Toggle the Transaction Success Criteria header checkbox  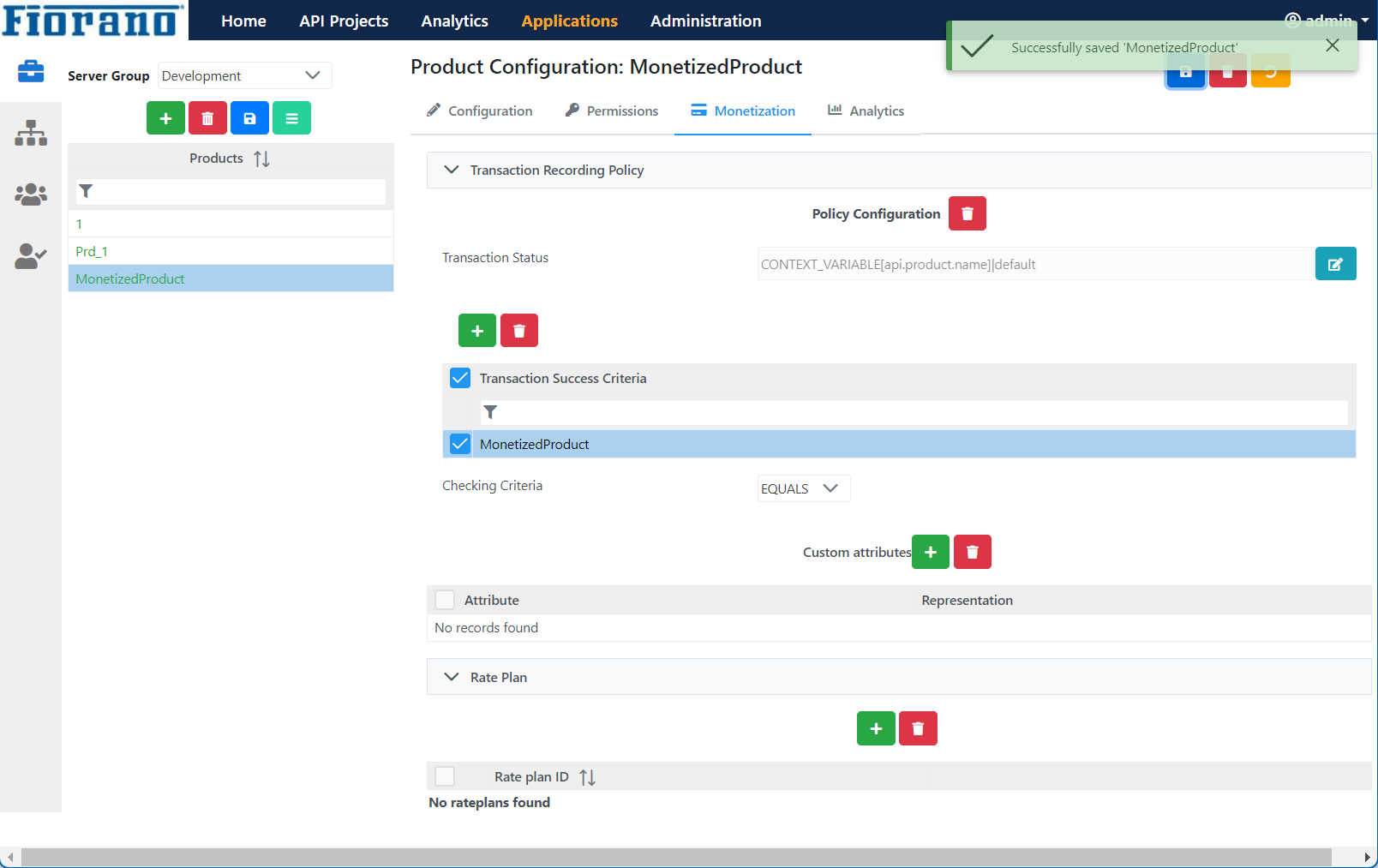(460, 378)
